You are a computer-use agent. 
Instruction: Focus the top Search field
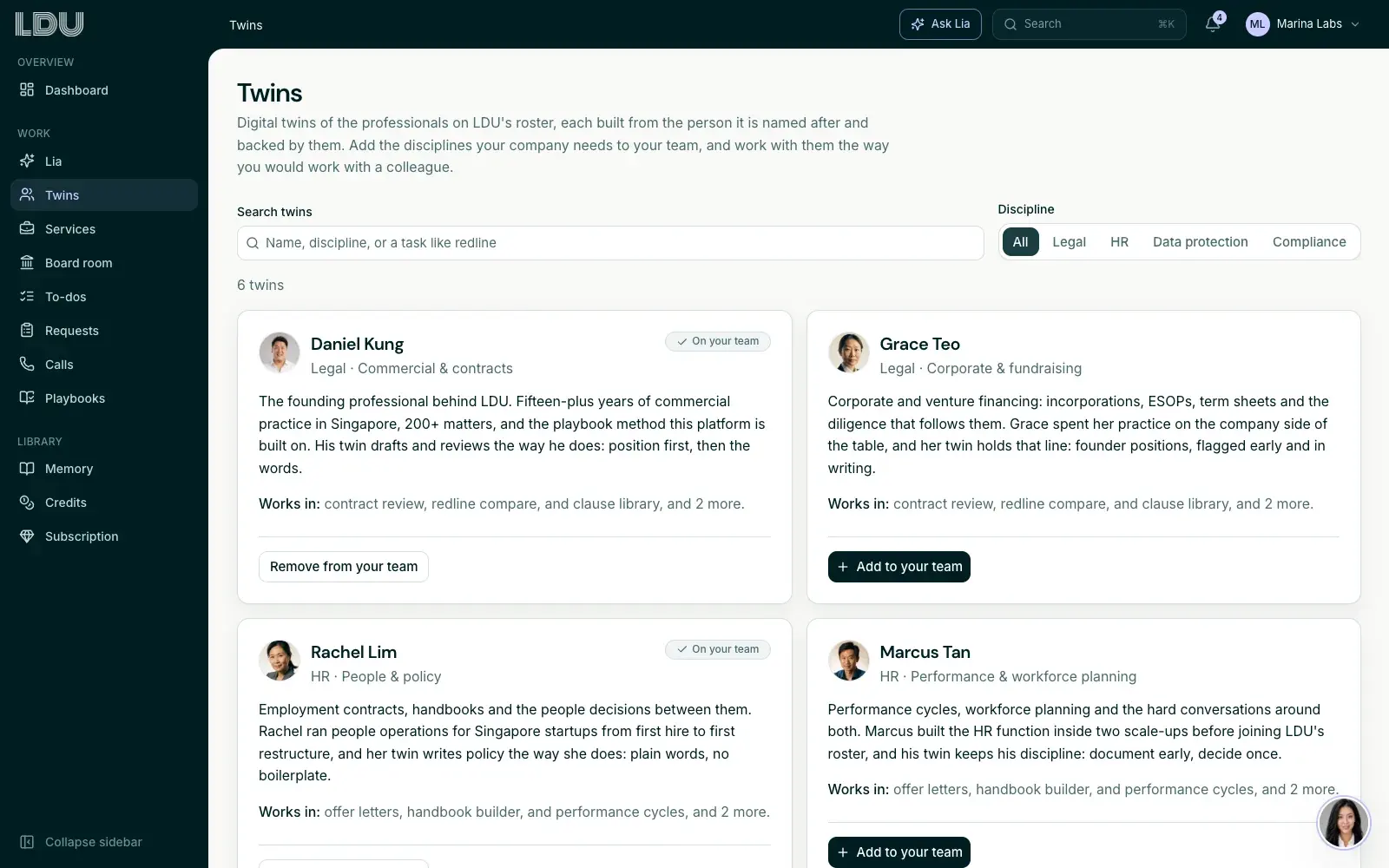[1089, 24]
